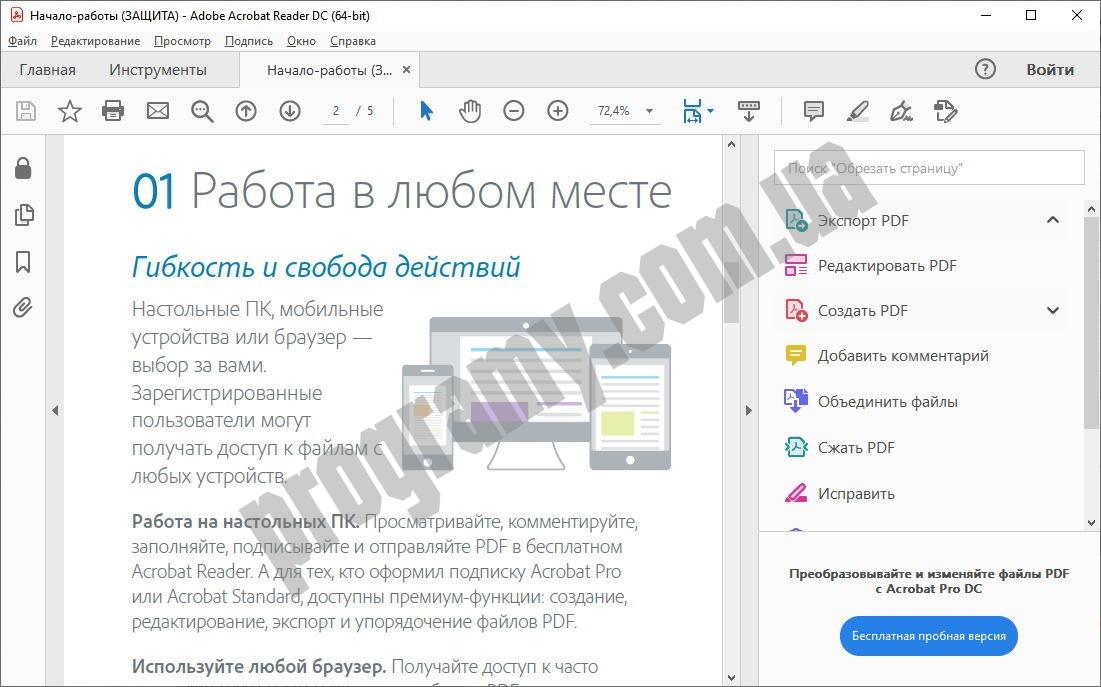Click the Сжать PDF tool icon

click(x=796, y=447)
